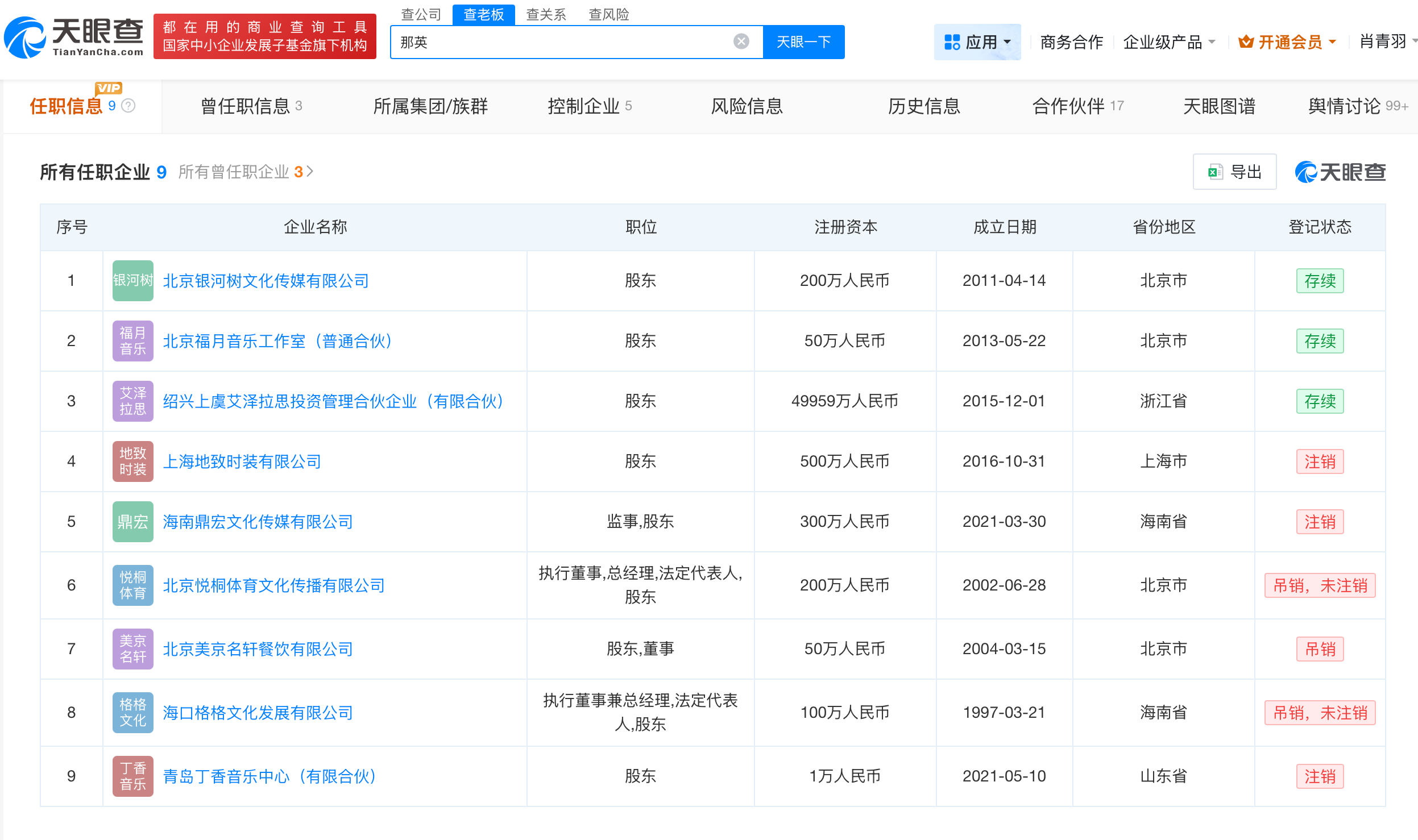Click the 天眼一下 search button

pyautogui.click(x=803, y=41)
